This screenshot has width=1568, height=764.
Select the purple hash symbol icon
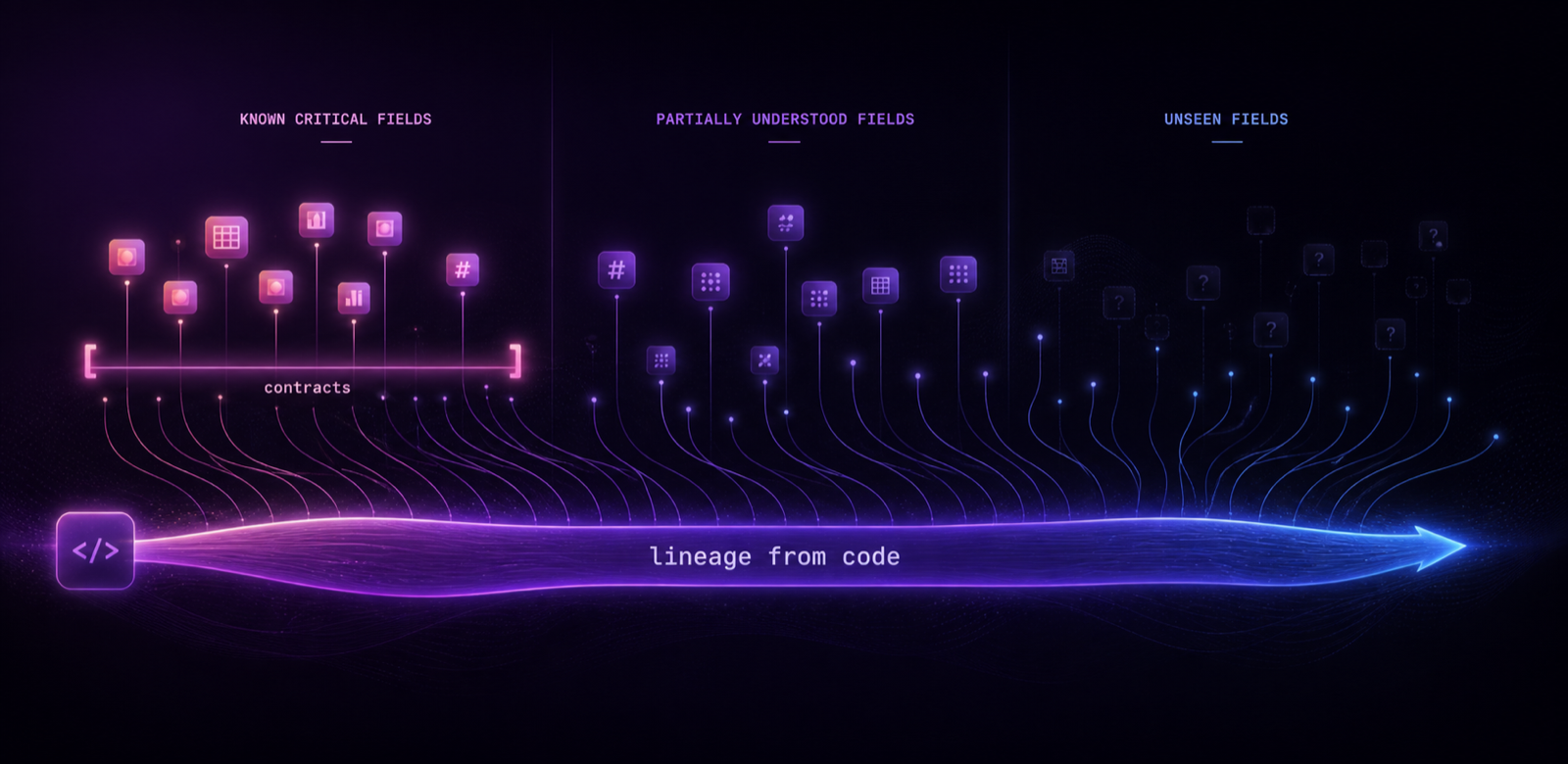(x=616, y=269)
